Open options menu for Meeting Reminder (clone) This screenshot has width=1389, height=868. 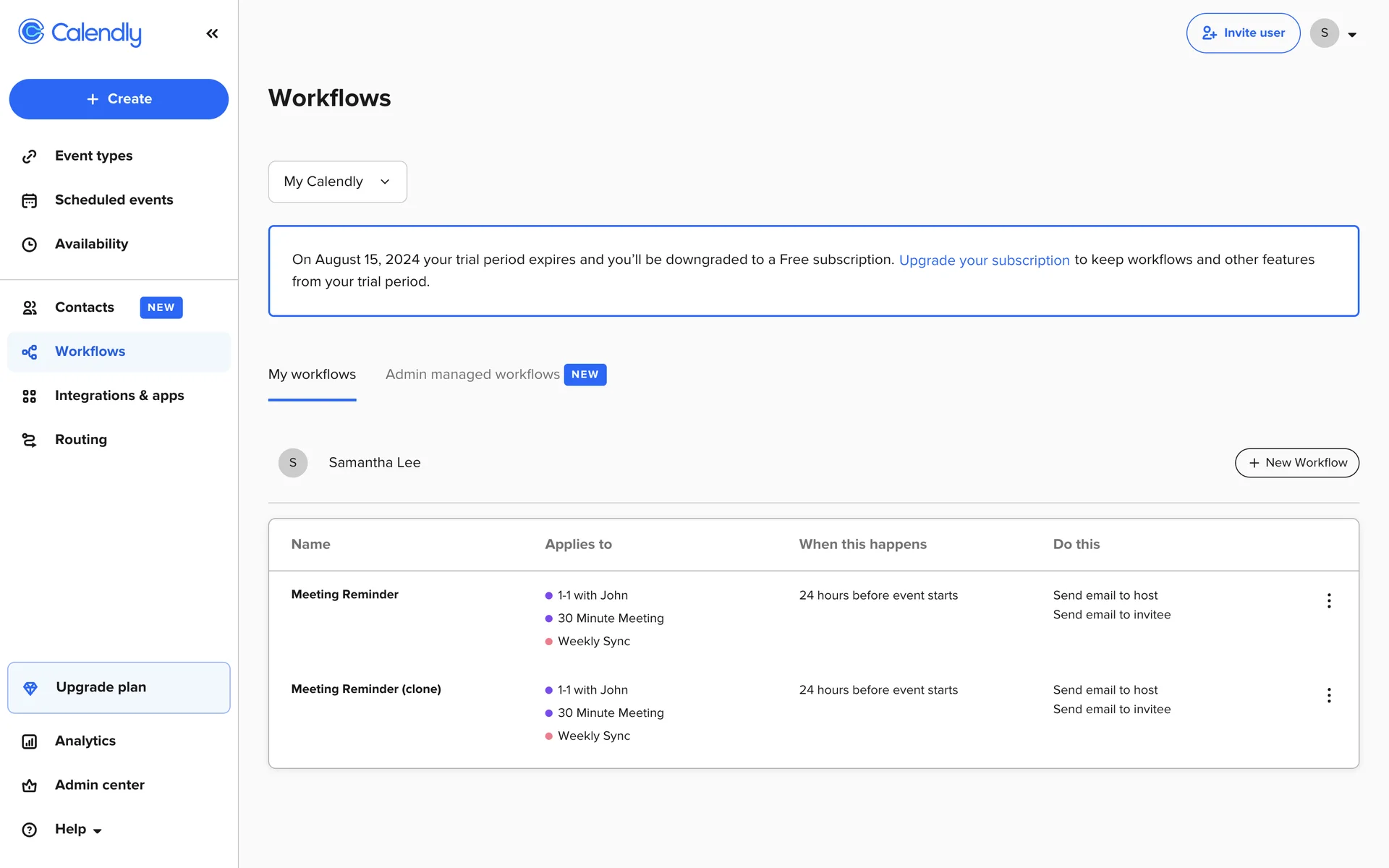1328,695
